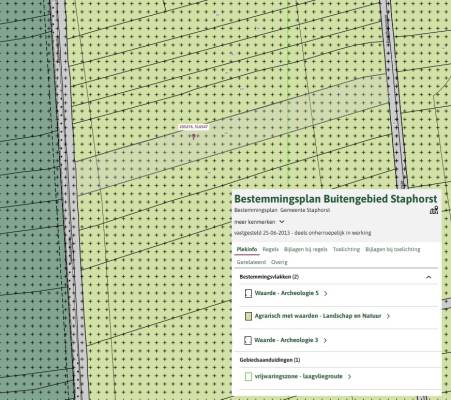Click the map location icon beside plan title
451x400 pixels.
pos(434,210)
